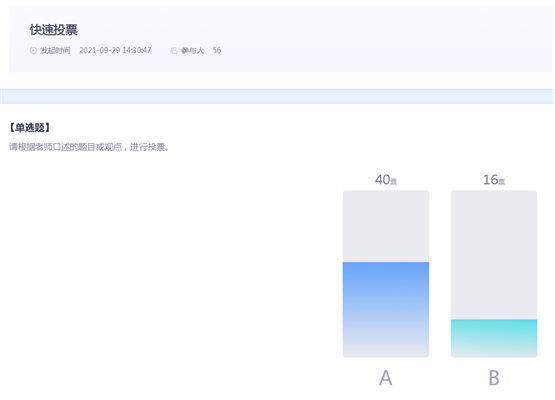Select option letter A

click(386, 378)
